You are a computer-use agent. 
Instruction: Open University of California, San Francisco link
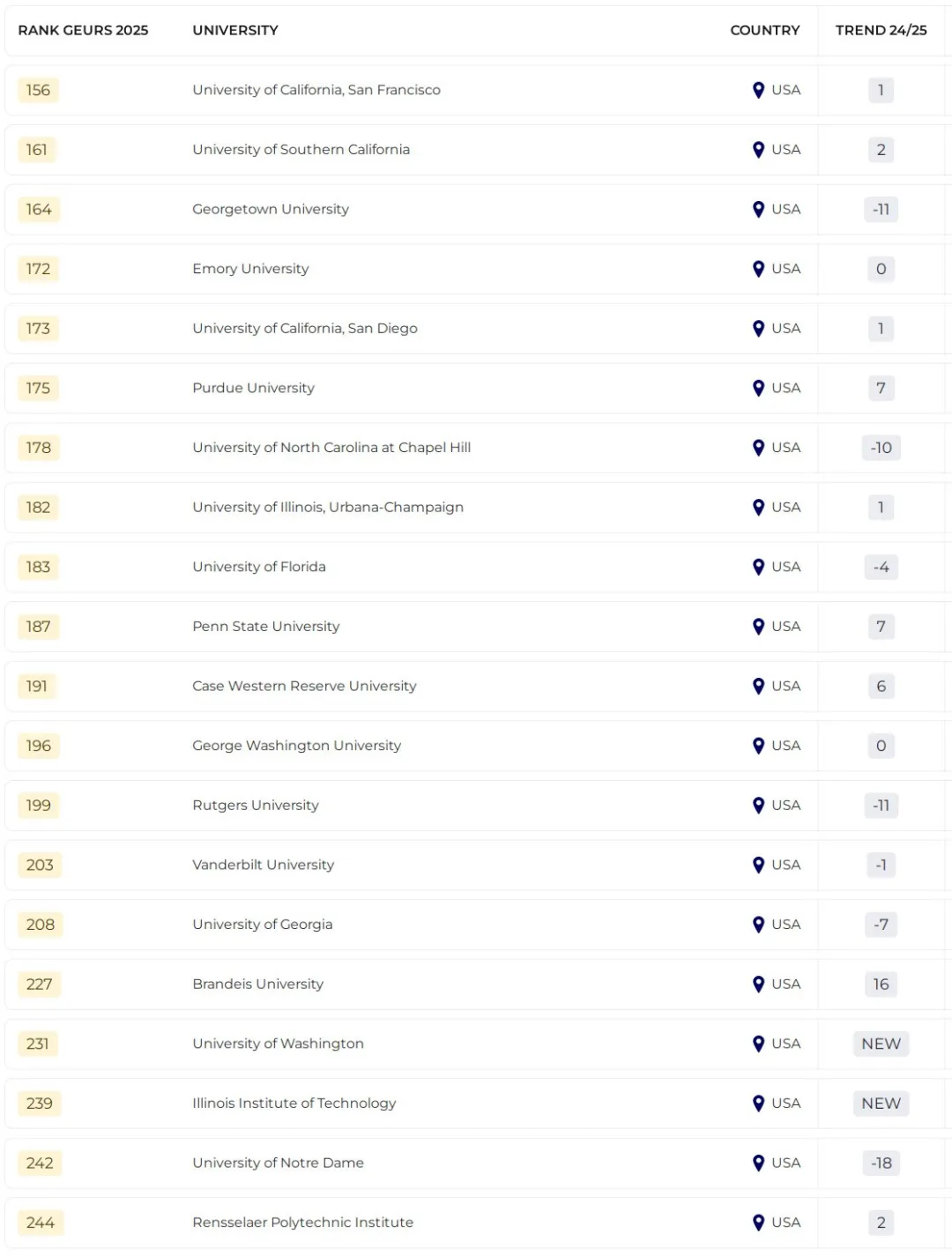[316, 90]
